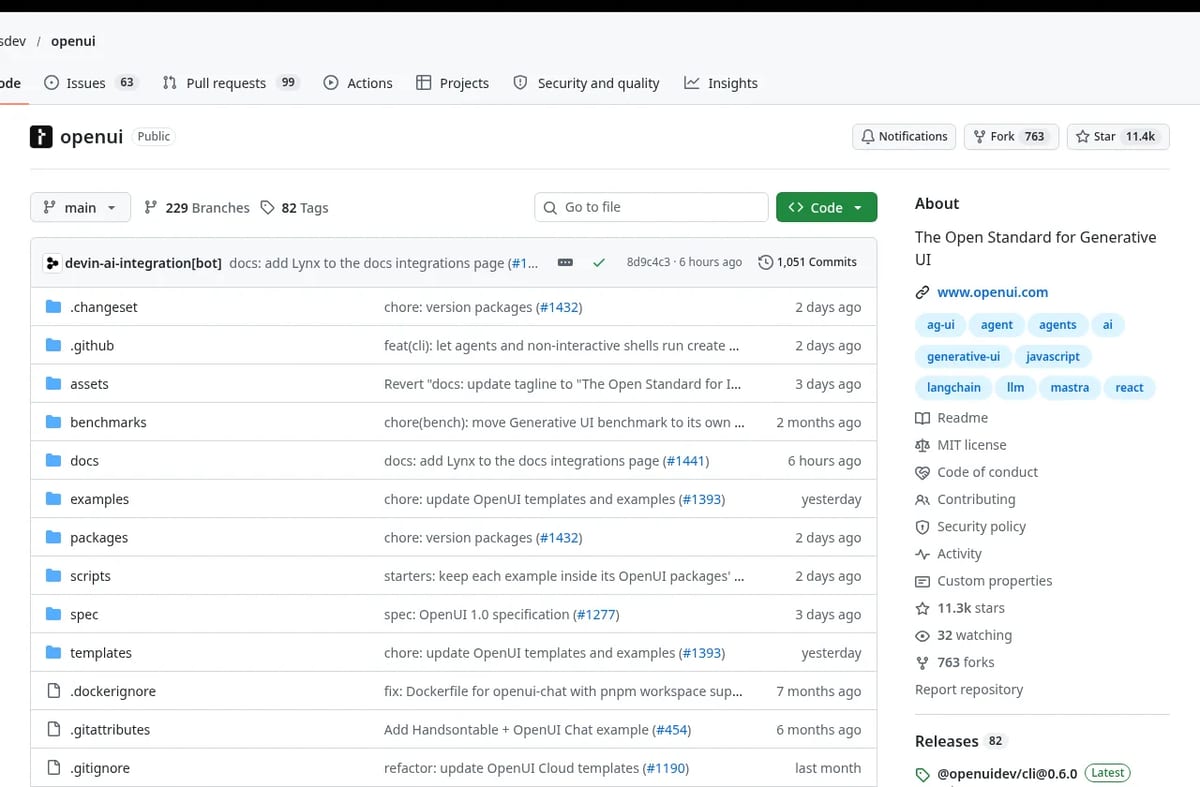Visit www.openui.com website link
This screenshot has height=787, width=1200.
[992, 292]
